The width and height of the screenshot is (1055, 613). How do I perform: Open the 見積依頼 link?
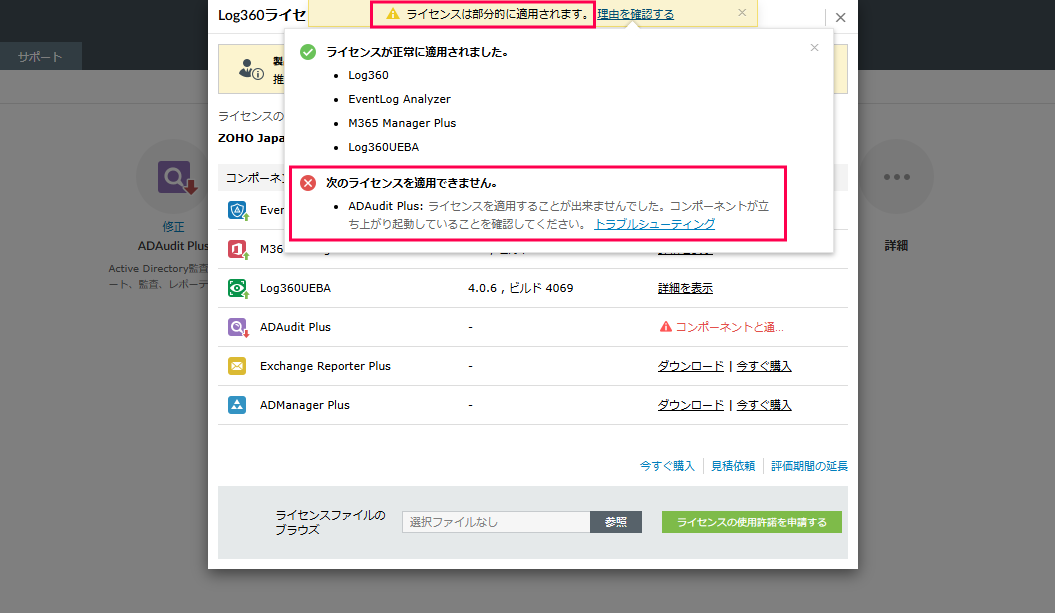(x=733, y=466)
